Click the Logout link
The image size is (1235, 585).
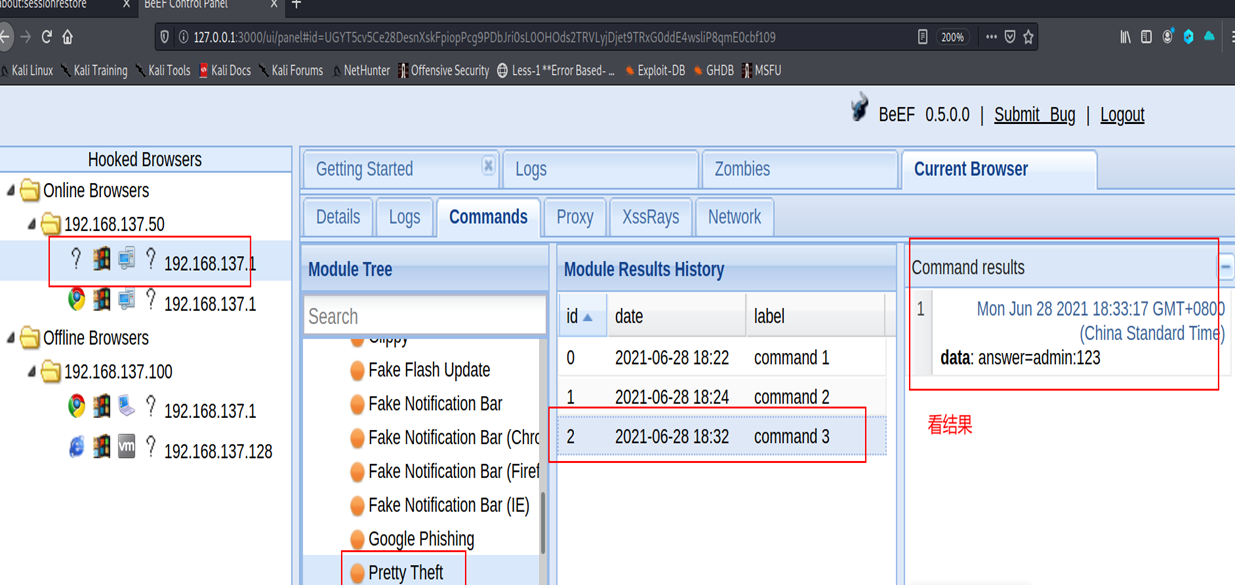pos(1122,115)
